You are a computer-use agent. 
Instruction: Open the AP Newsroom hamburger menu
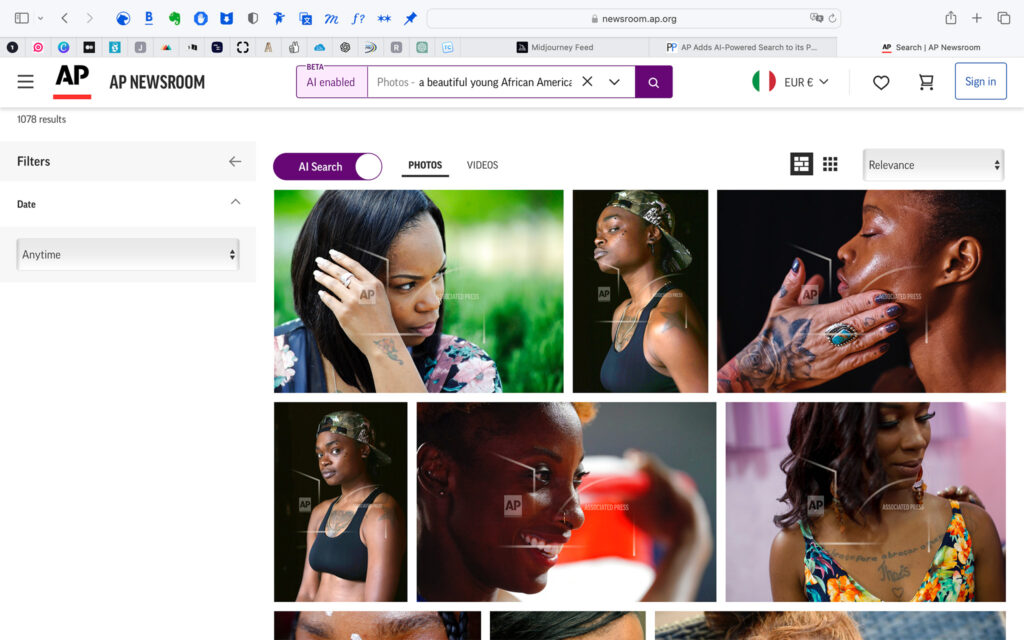25,82
